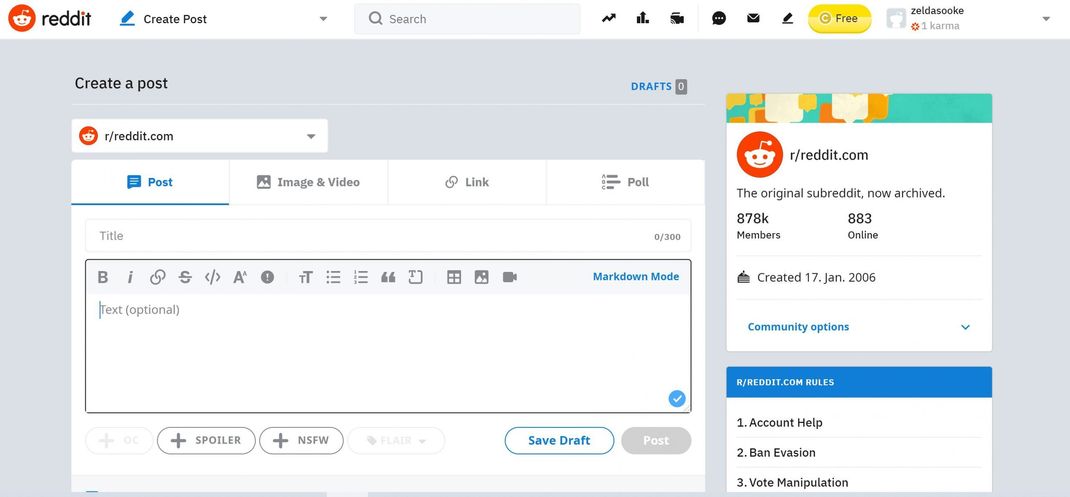Switch to the Poll tab
The image size is (1070, 497).
coord(625,182)
